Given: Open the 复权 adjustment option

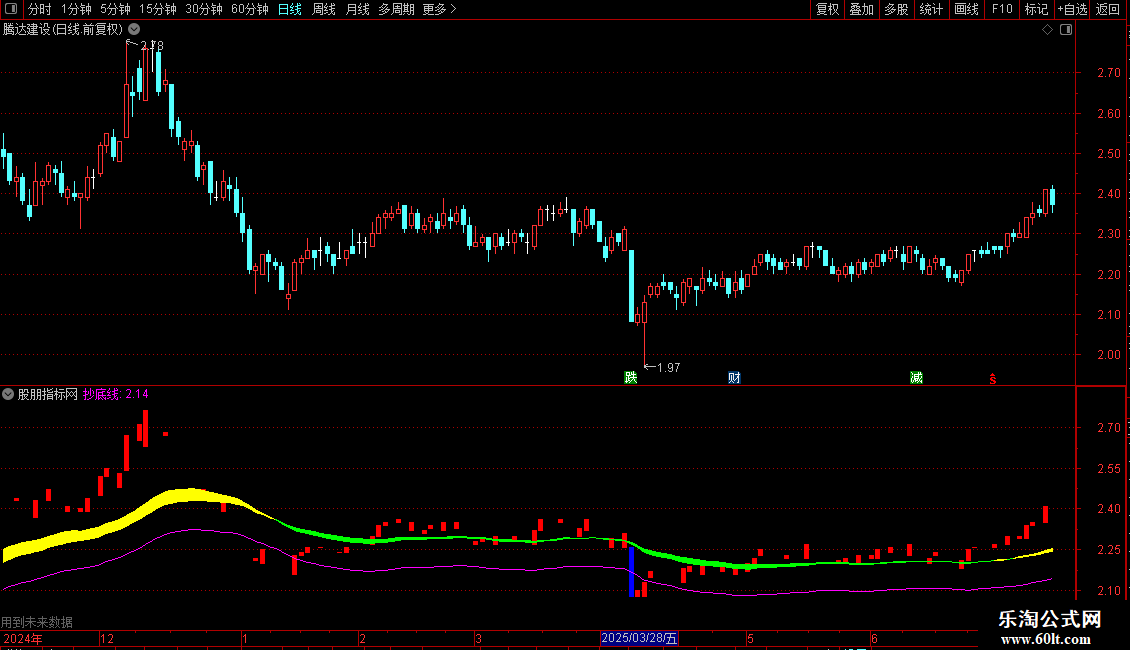Looking at the screenshot, I should tap(827, 9).
